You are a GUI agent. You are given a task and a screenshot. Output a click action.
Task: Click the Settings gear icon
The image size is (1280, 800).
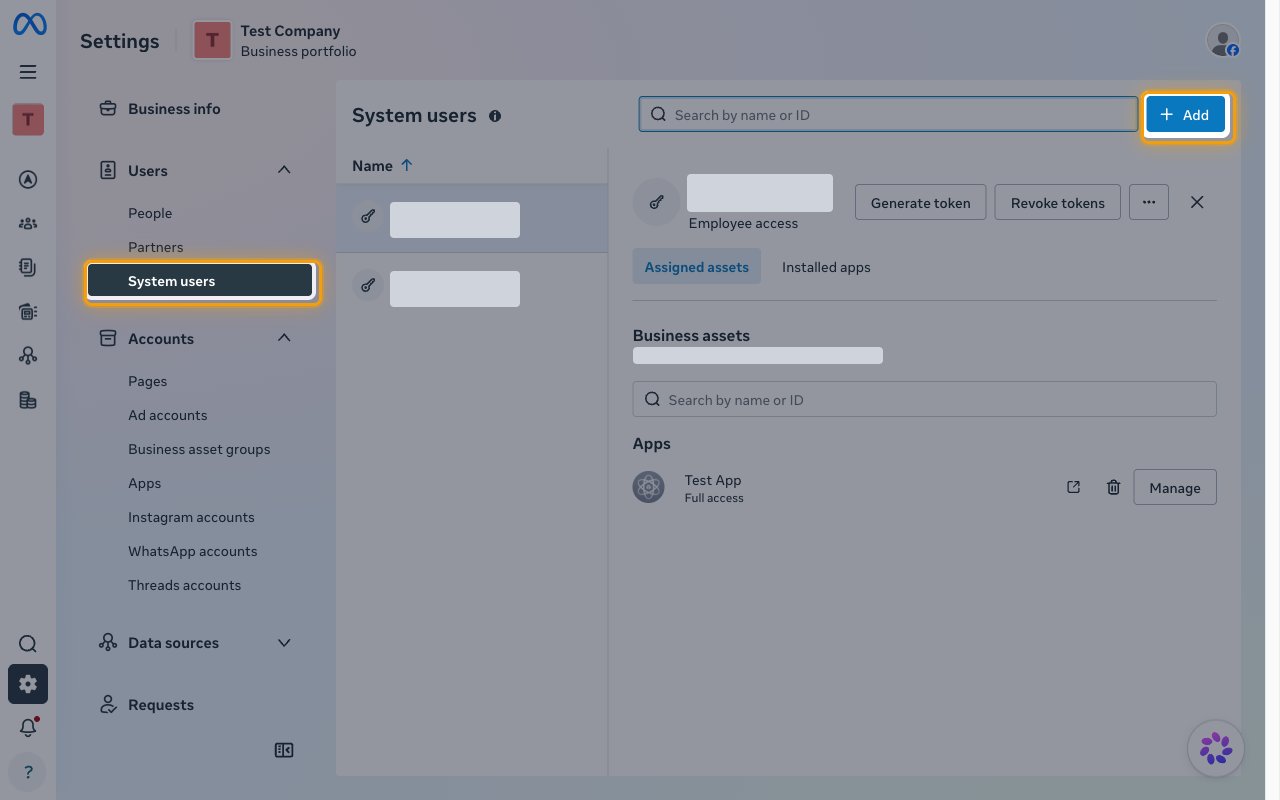click(28, 684)
